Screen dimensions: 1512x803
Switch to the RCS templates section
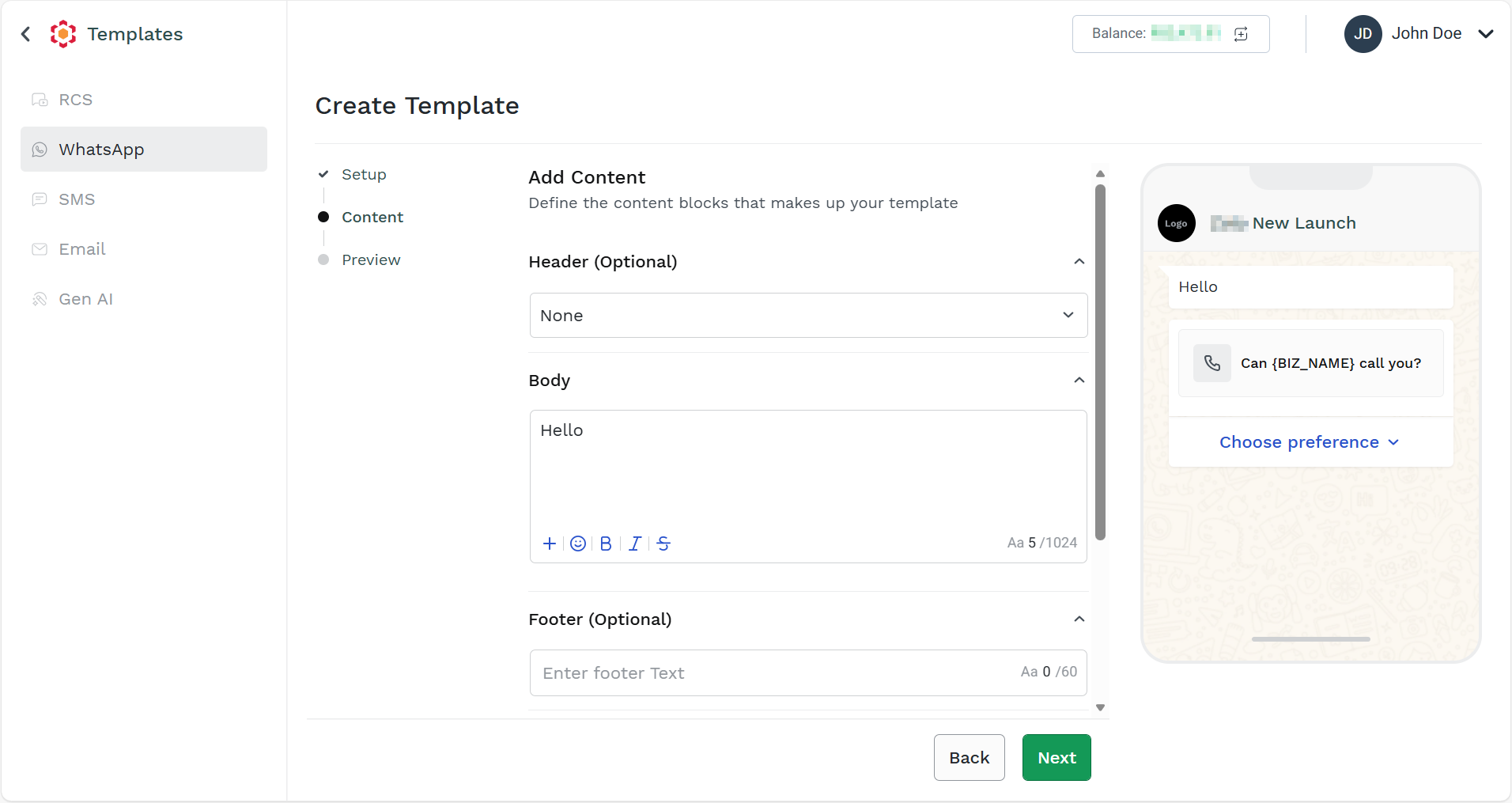tap(76, 100)
